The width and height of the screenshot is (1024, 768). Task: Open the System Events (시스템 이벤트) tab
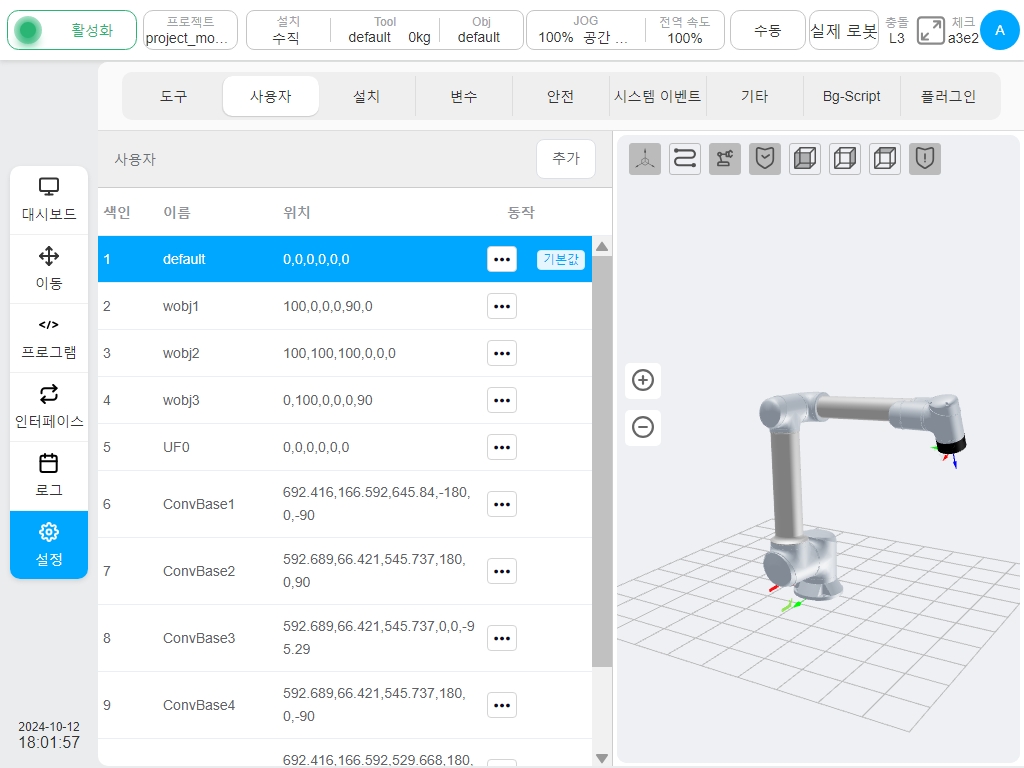click(657, 96)
